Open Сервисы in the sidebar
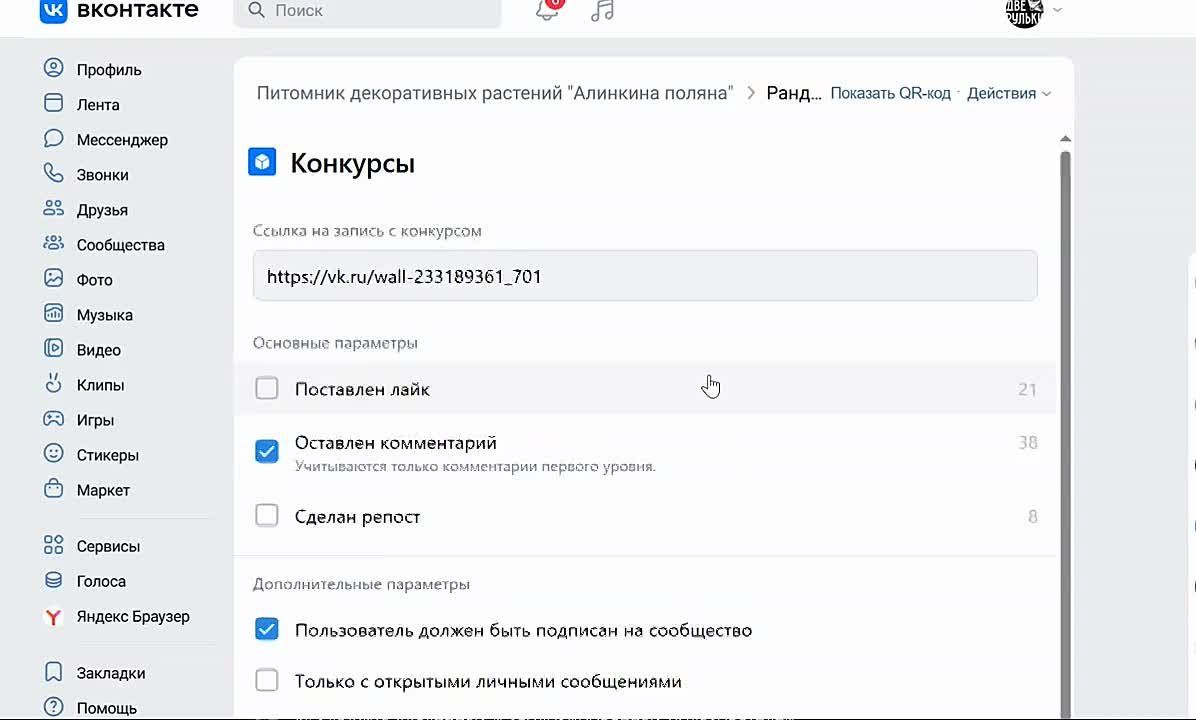1196x720 pixels. [108, 546]
